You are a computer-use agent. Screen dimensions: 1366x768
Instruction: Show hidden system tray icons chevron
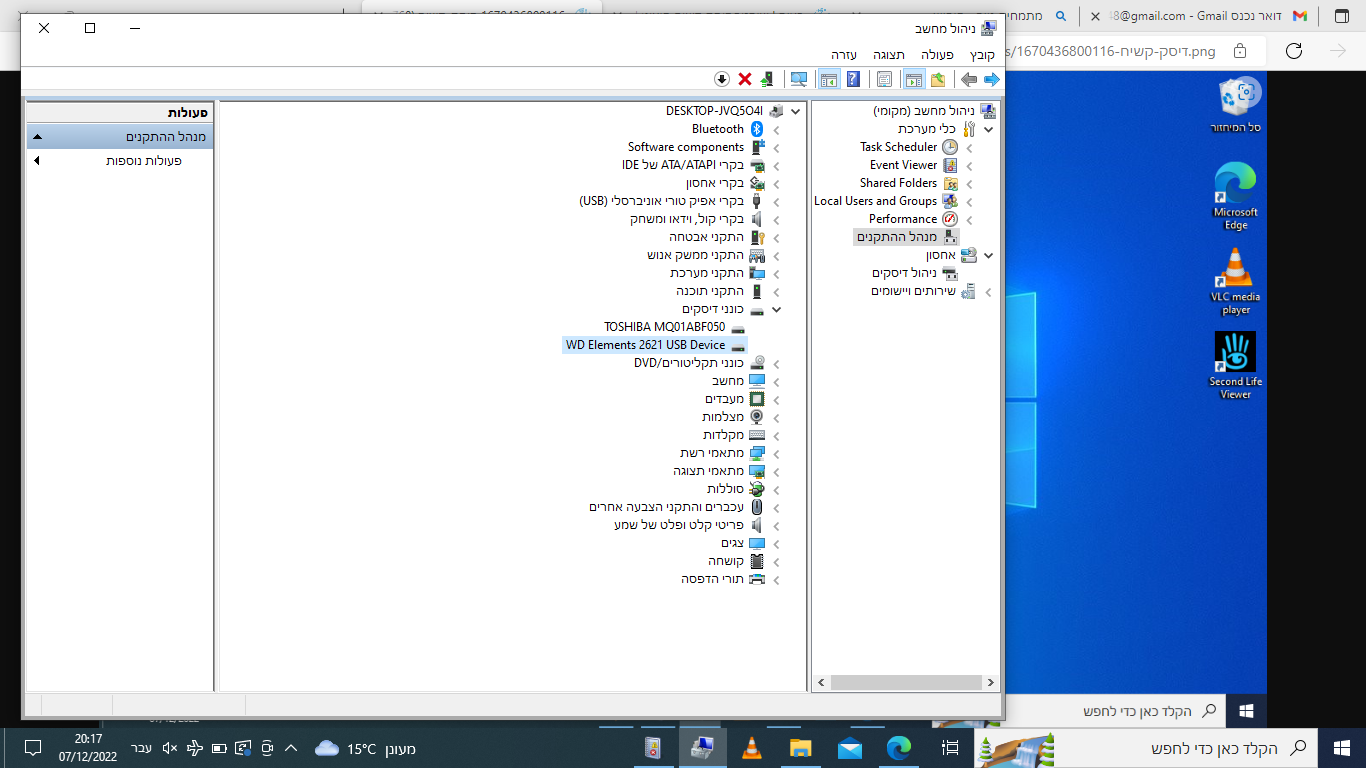tap(291, 748)
